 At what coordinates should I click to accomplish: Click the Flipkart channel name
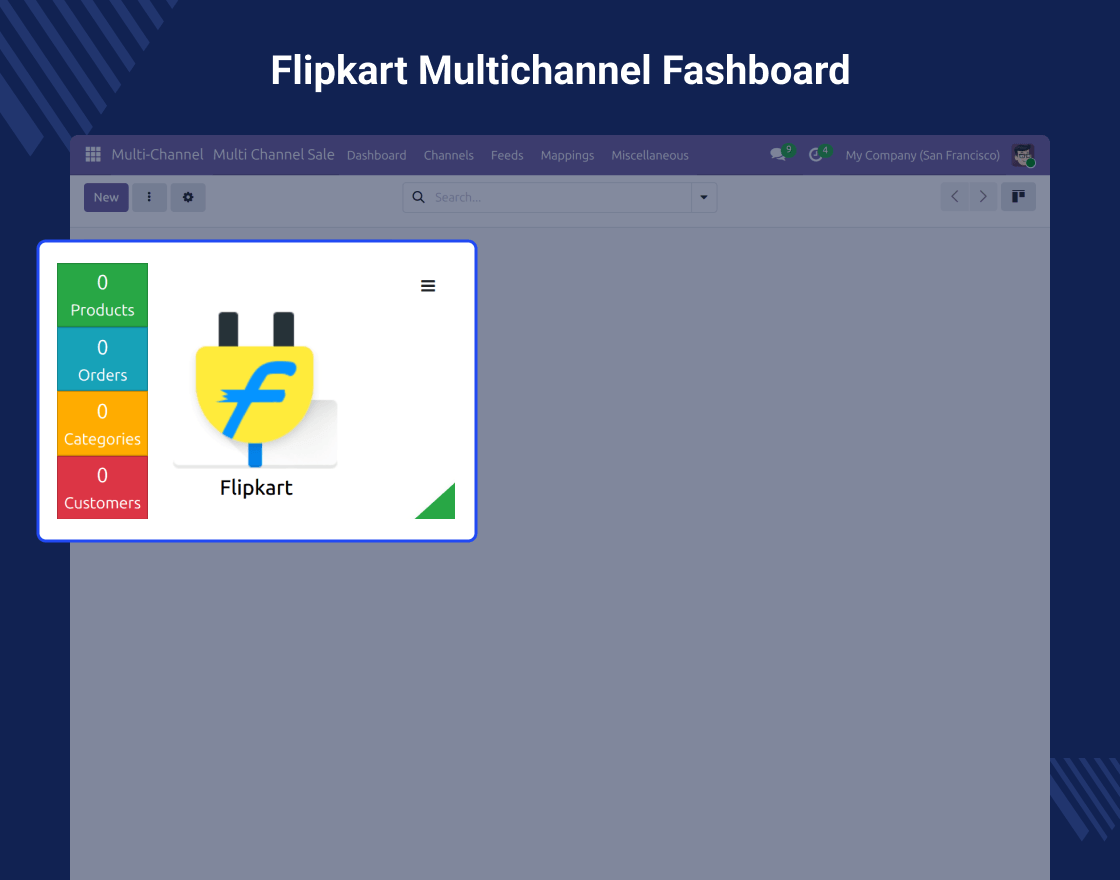[x=256, y=488]
